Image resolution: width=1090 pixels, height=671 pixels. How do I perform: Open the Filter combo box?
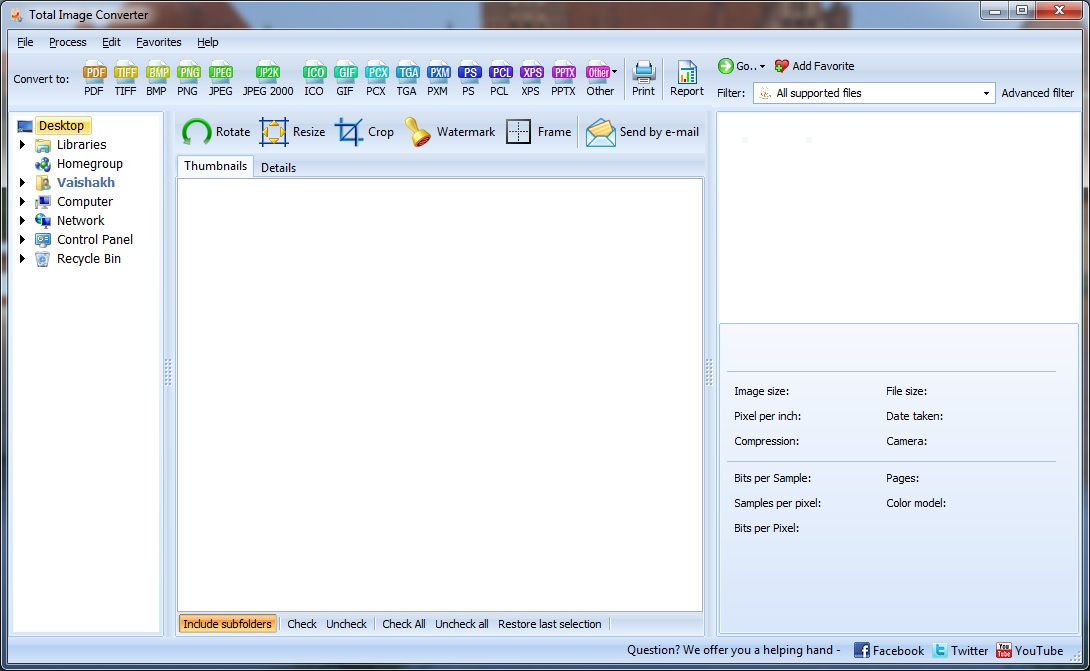click(875, 93)
